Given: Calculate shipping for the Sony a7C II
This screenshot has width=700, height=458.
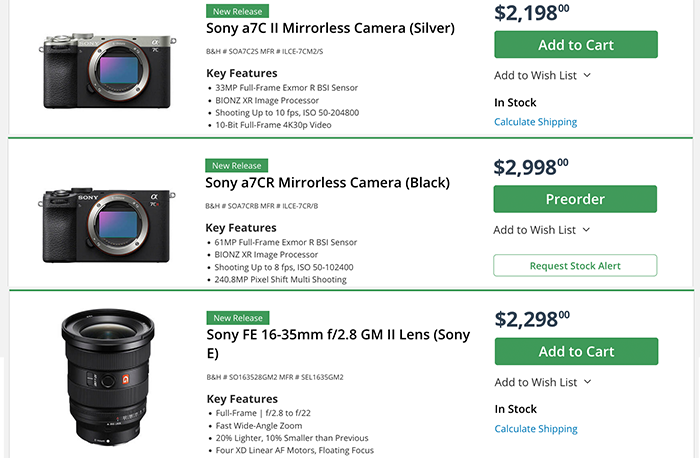Looking at the screenshot, I should pyautogui.click(x=535, y=122).
